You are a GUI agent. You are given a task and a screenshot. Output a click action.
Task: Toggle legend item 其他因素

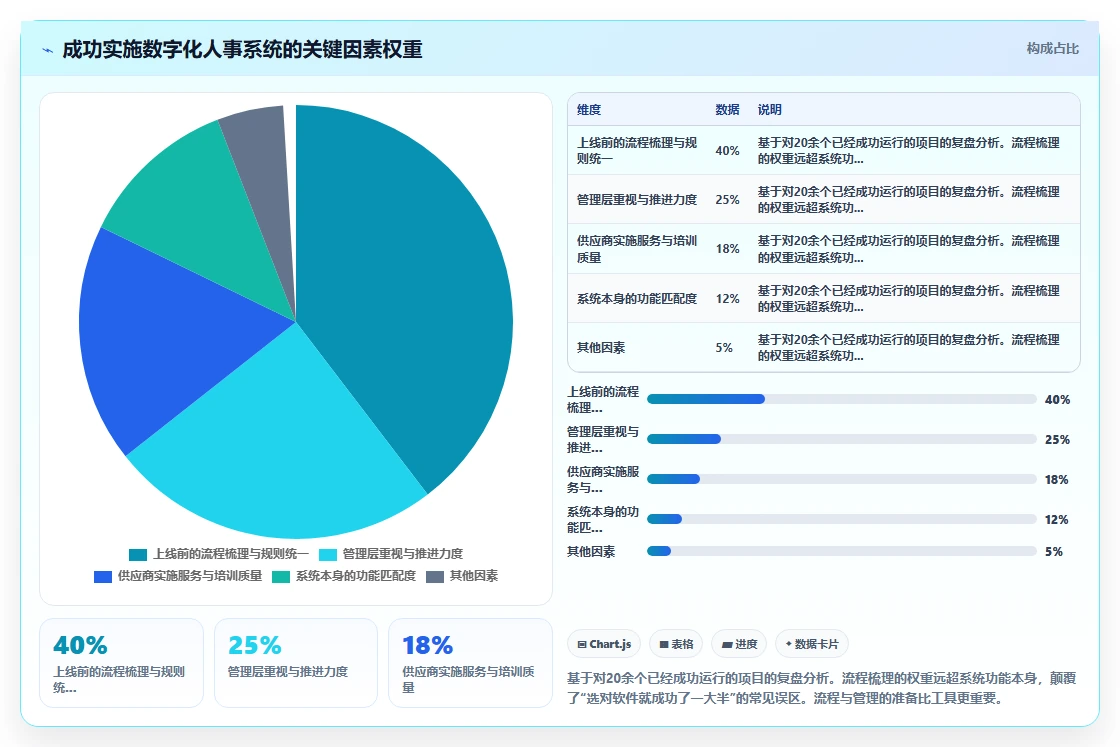[x=462, y=576]
